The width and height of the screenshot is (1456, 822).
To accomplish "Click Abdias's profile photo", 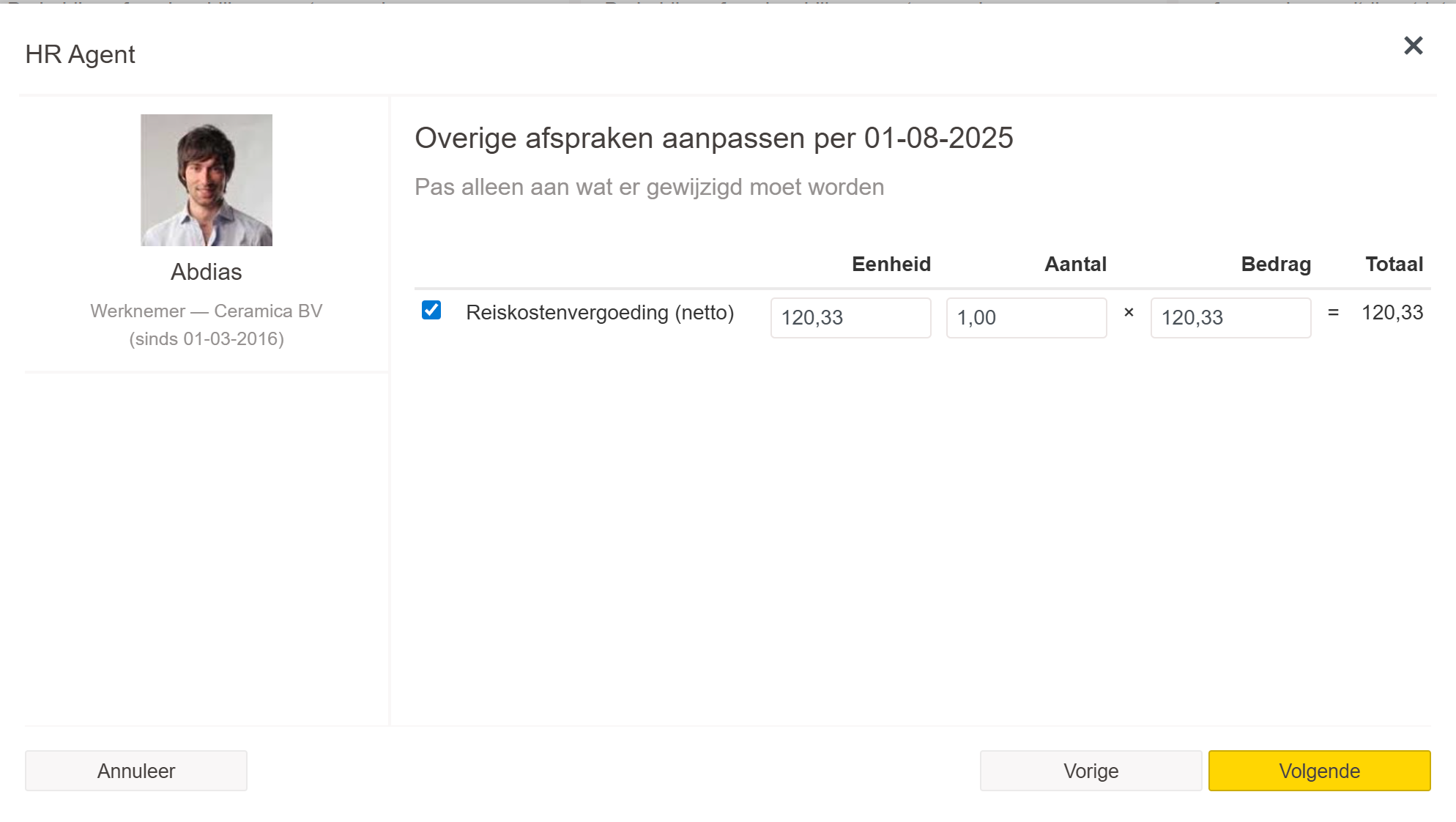I will (207, 180).
